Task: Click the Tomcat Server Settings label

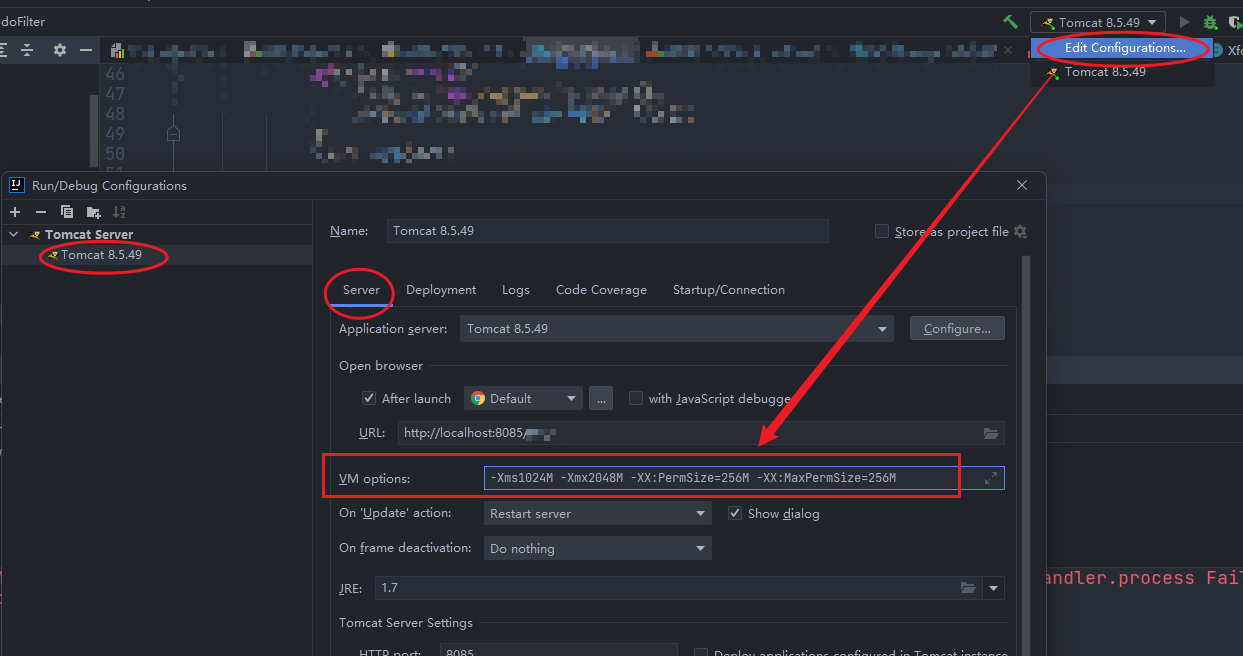Action: [x=406, y=623]
